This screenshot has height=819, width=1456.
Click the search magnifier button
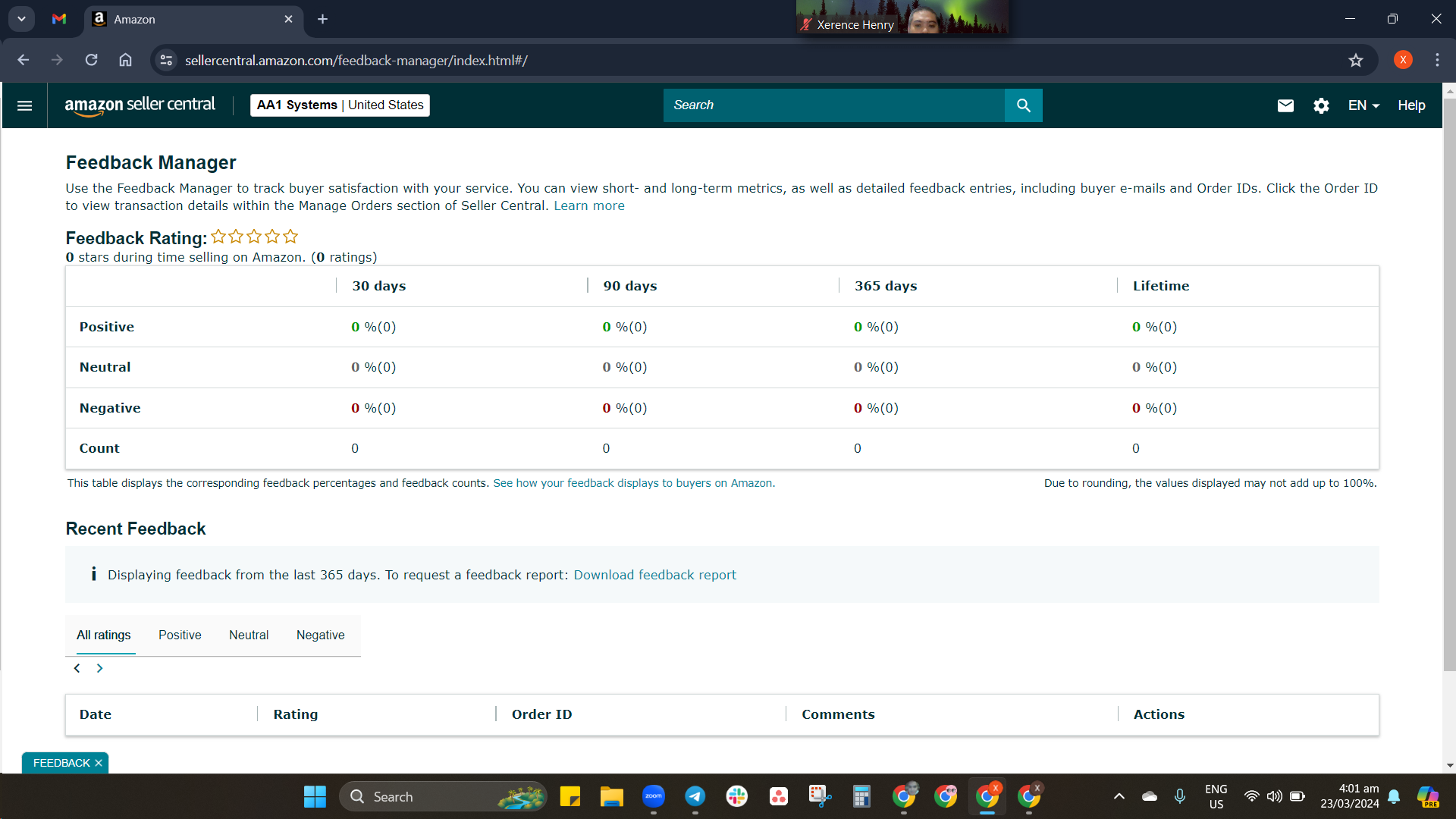click(1023, 105)
